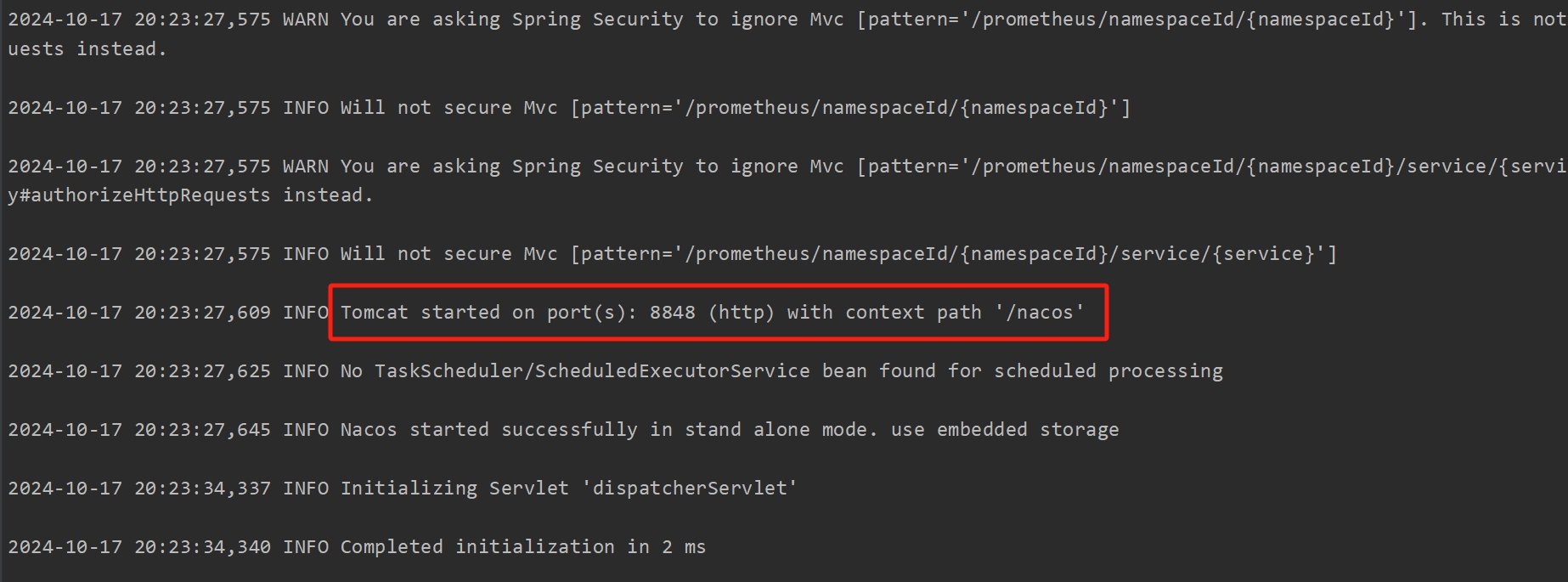
Task: Click the "uests instead." wrapped line
Action: coord(87,49)
